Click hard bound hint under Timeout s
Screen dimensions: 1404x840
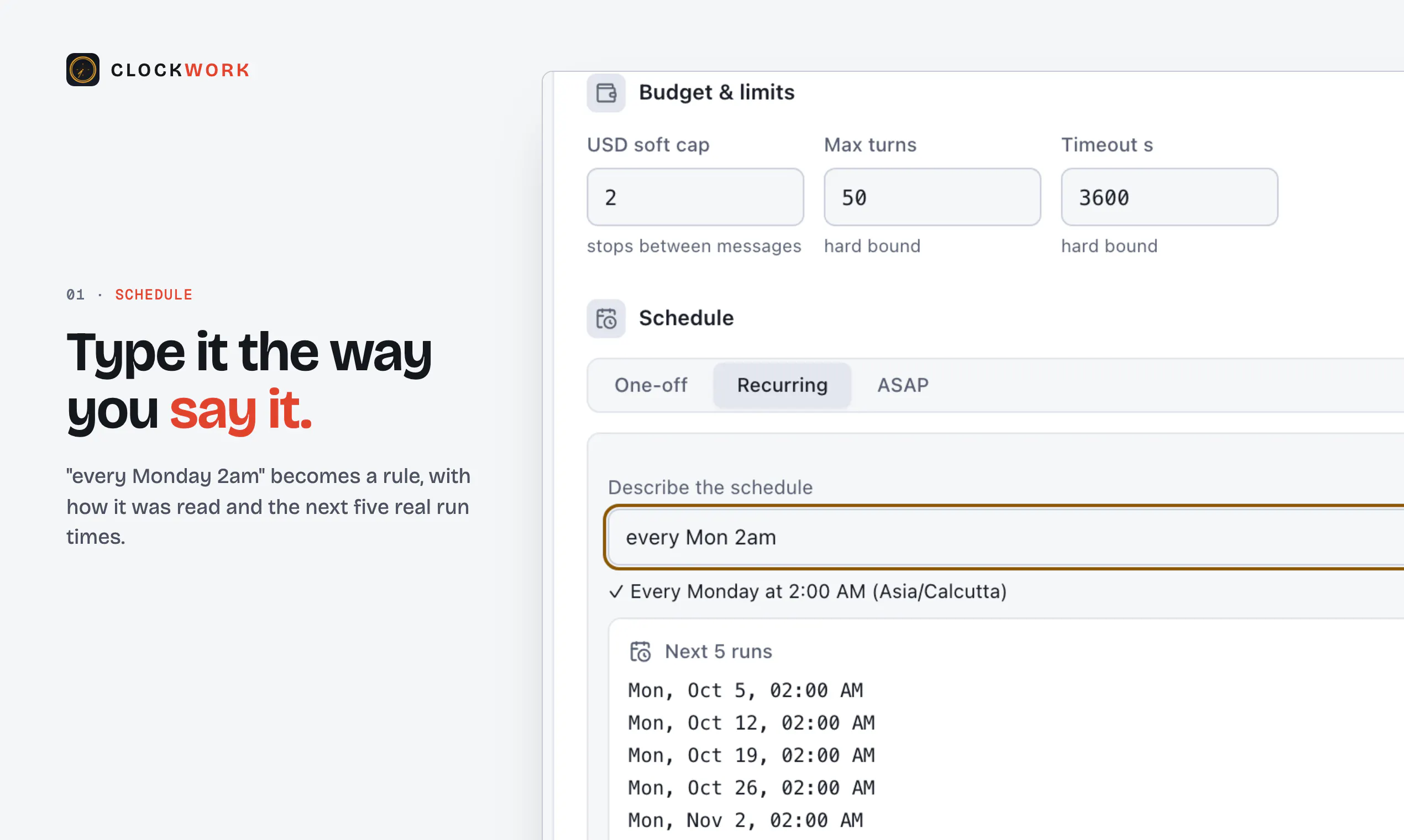pyautogui.click(x=1109, y=246)
